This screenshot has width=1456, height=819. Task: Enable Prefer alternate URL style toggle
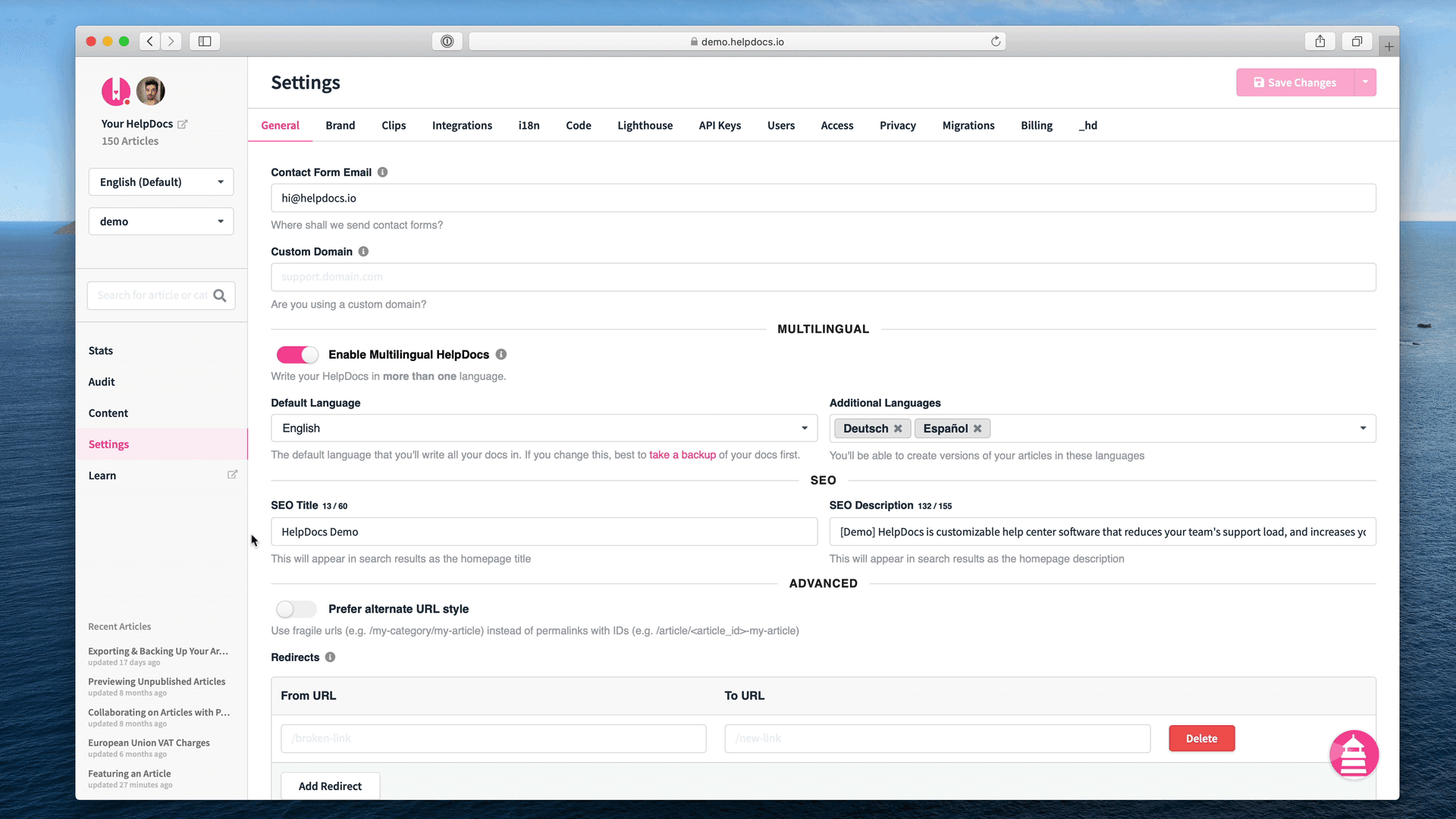point(297,609)
